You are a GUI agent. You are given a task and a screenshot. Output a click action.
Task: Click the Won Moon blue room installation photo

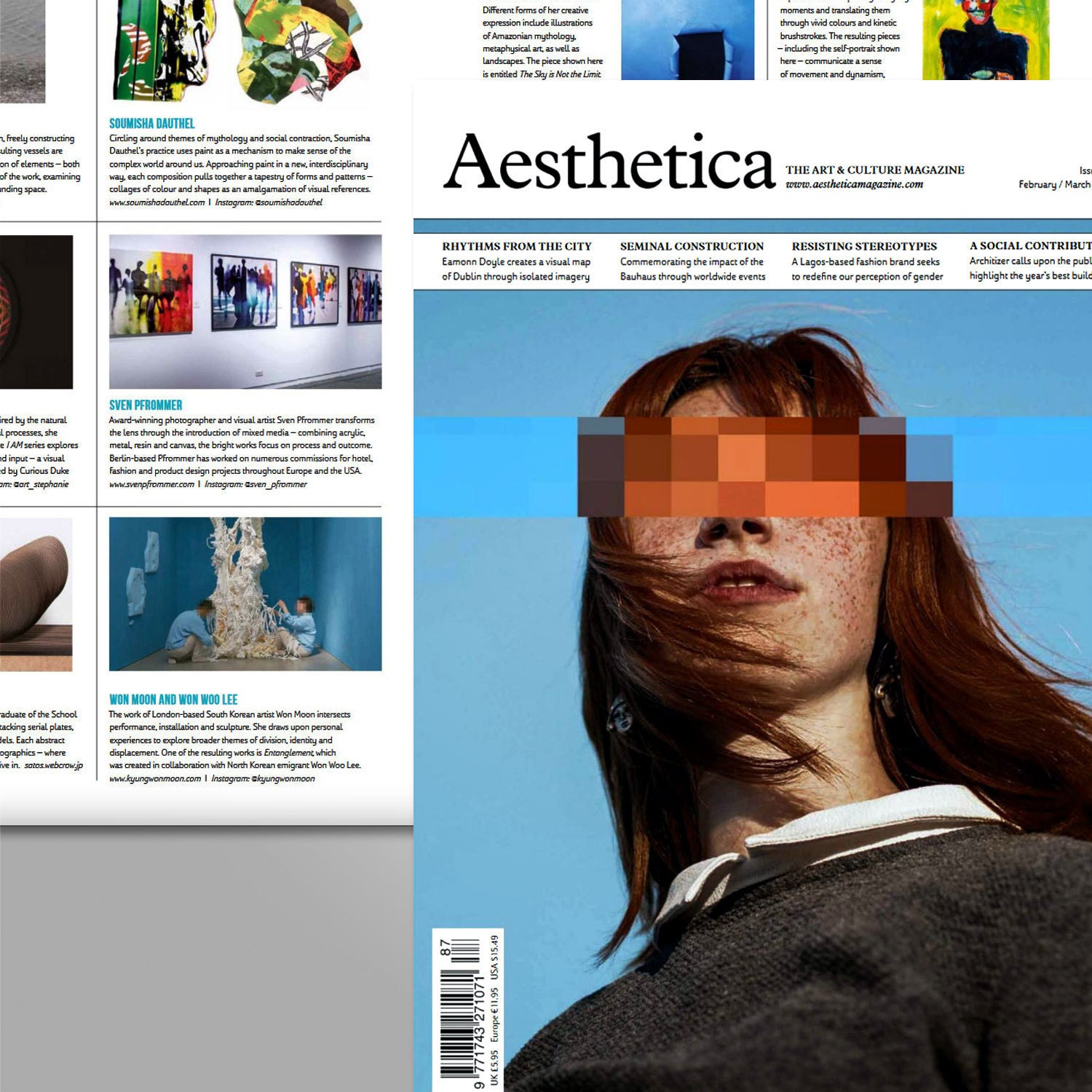click(x=245, y=594)
